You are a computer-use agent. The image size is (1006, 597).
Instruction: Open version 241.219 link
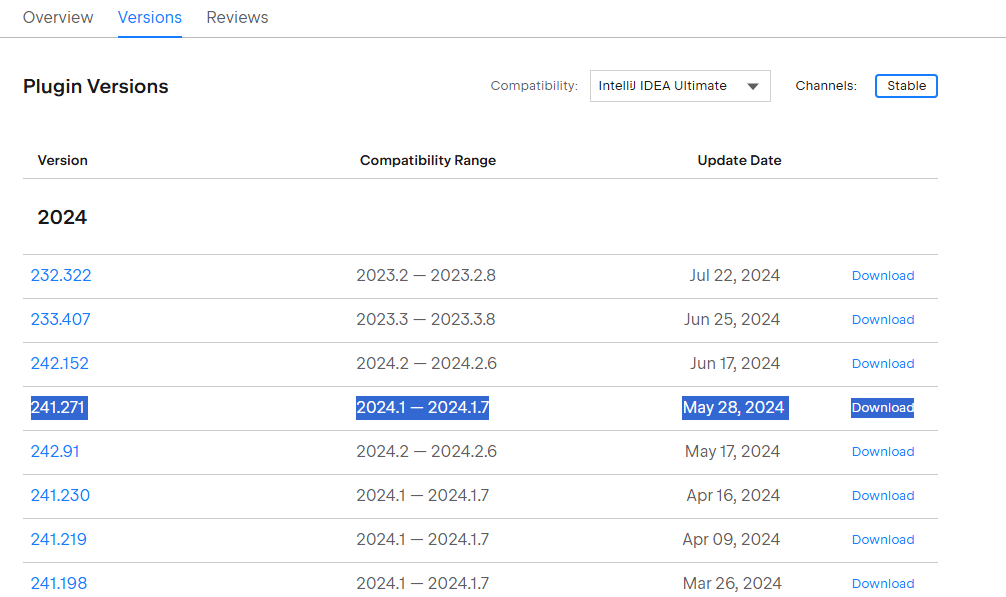[x=58, y=539]
